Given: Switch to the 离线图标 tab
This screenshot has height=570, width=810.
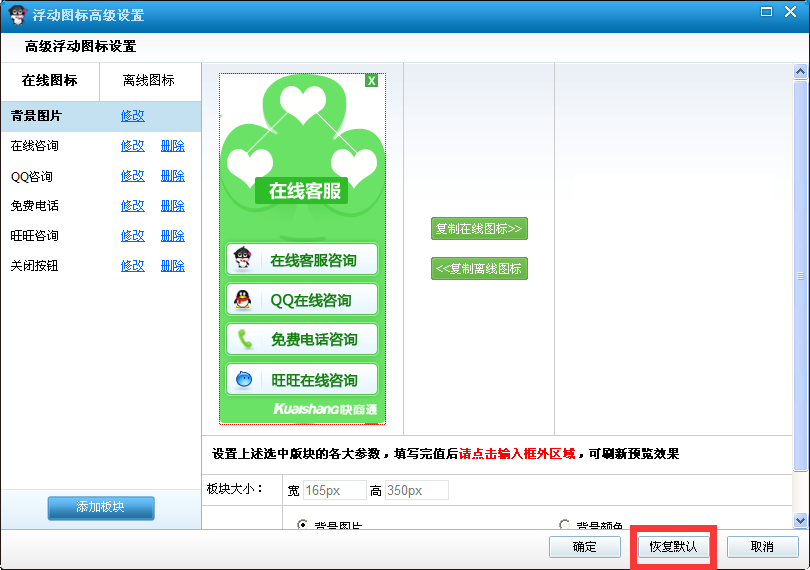Looking at the screenshot, I should tap(149, 81).
